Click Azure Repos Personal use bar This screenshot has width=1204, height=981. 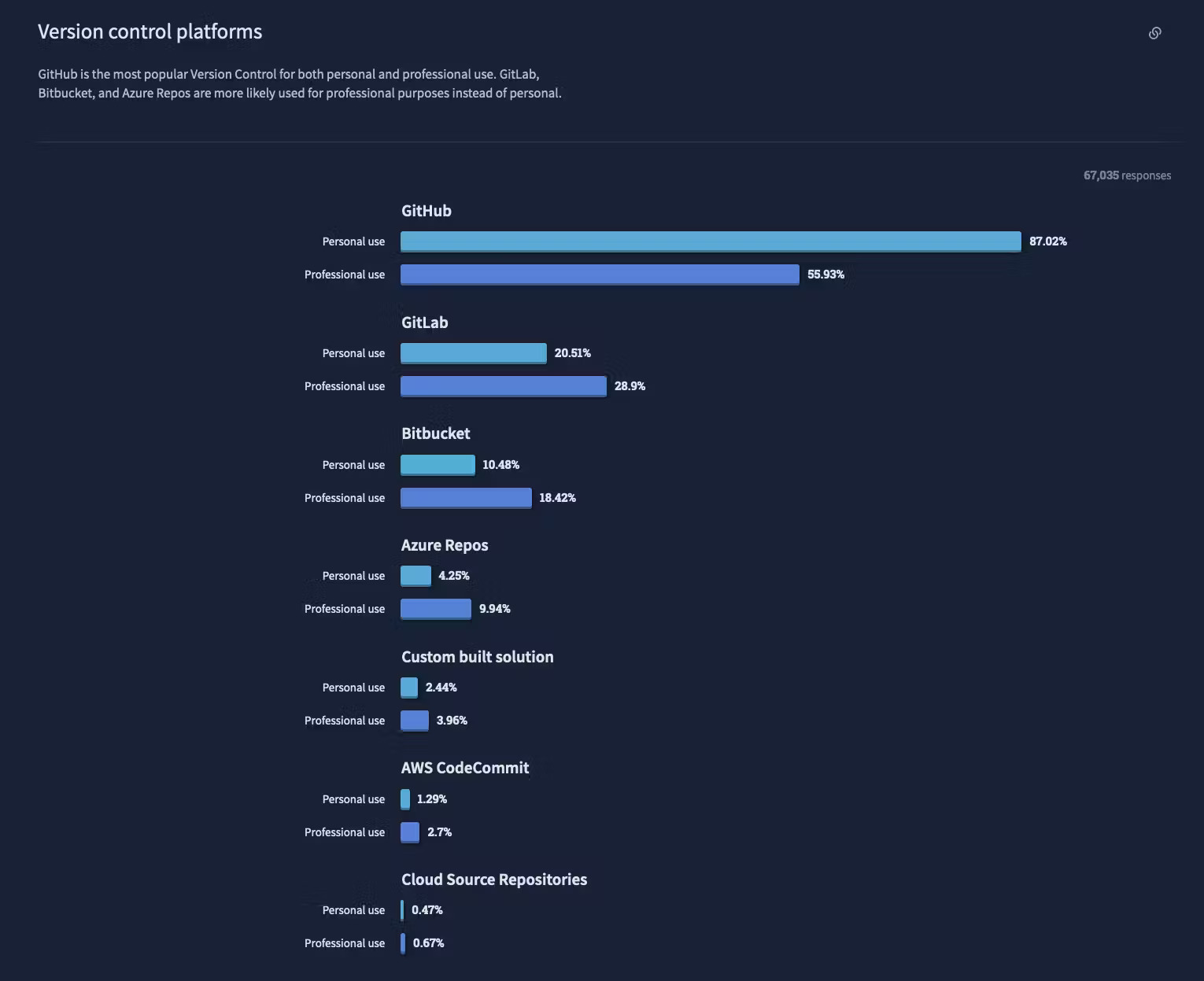(x=415, y=576)
